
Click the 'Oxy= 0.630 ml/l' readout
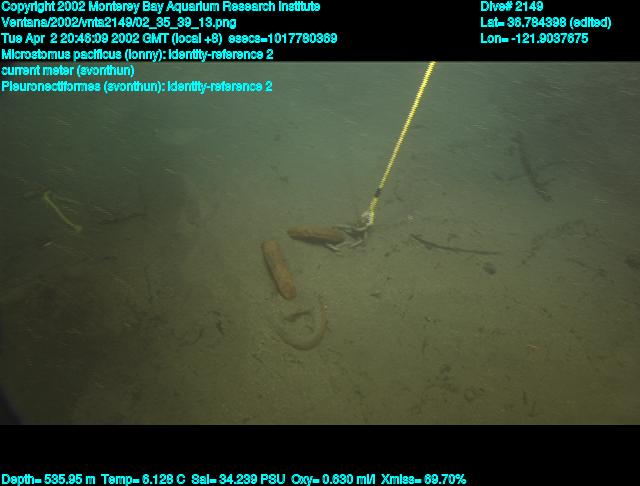[x=333, y=479]
